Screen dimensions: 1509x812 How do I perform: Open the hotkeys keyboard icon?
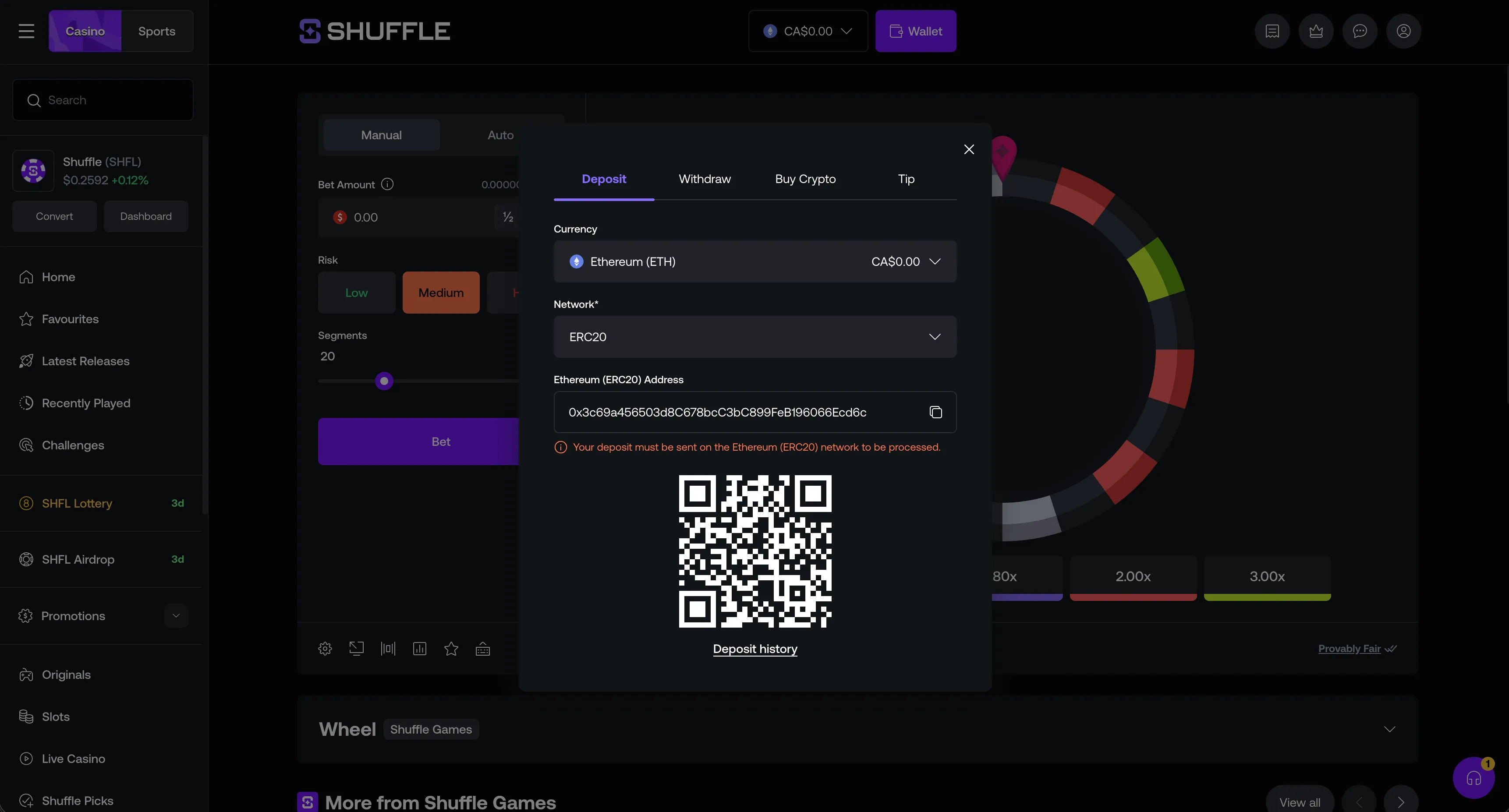pyautogui.click(x=483, y=649)
